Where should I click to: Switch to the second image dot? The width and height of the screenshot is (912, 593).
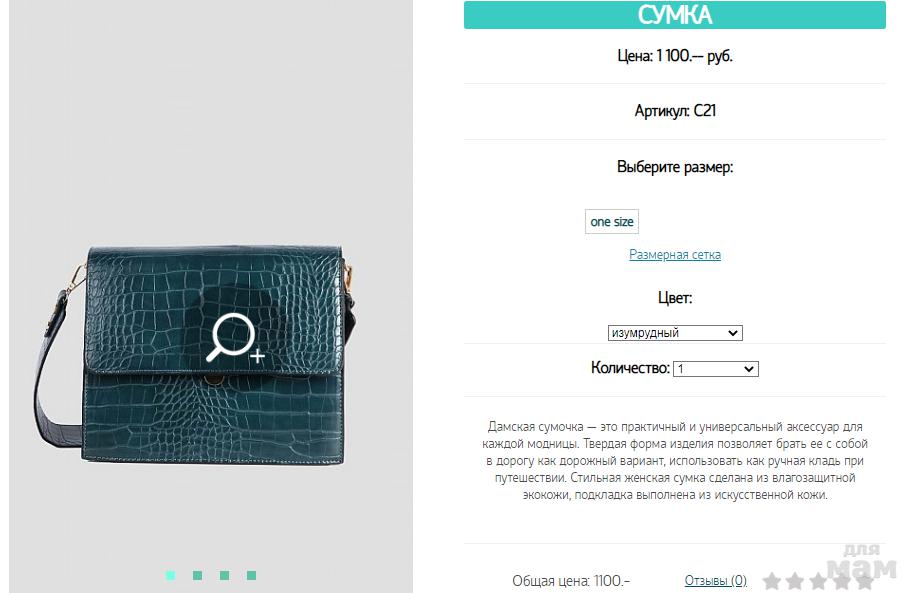click(x=198, y=576)
